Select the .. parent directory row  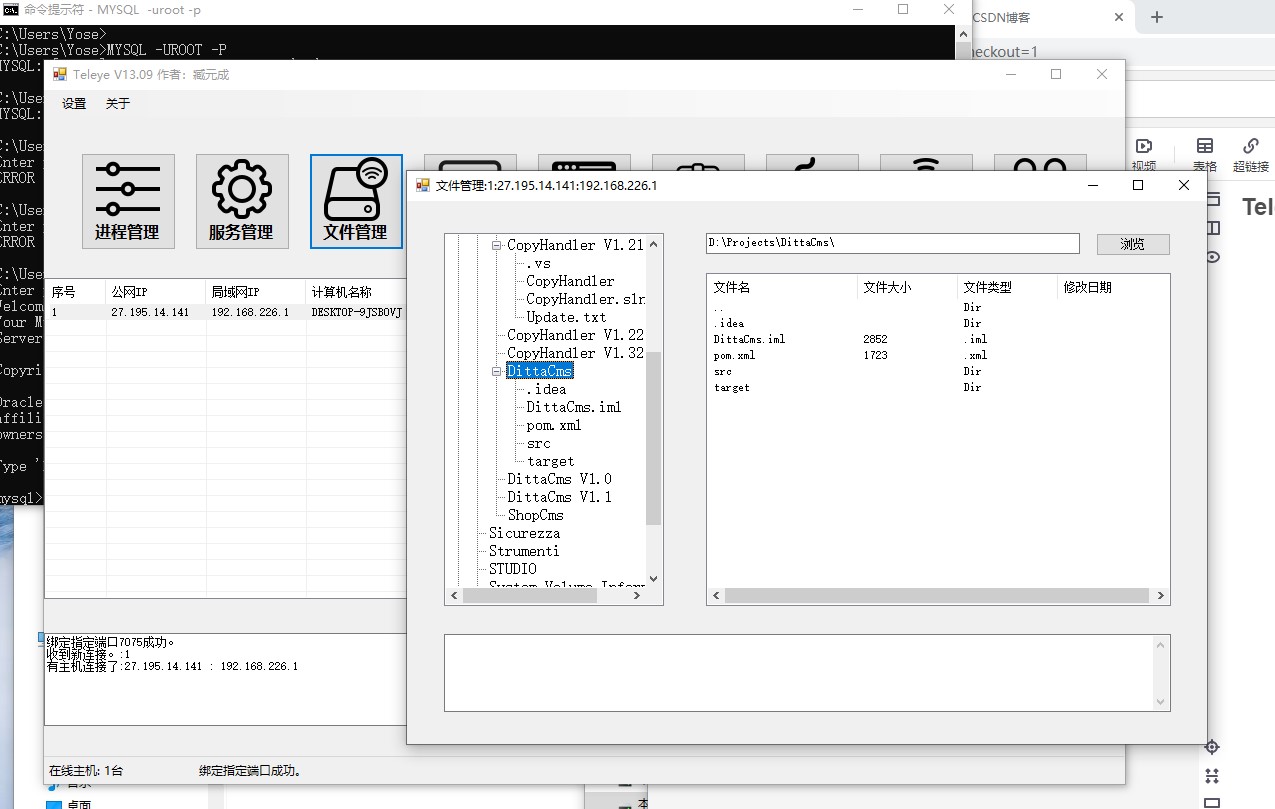coord(937,307)
